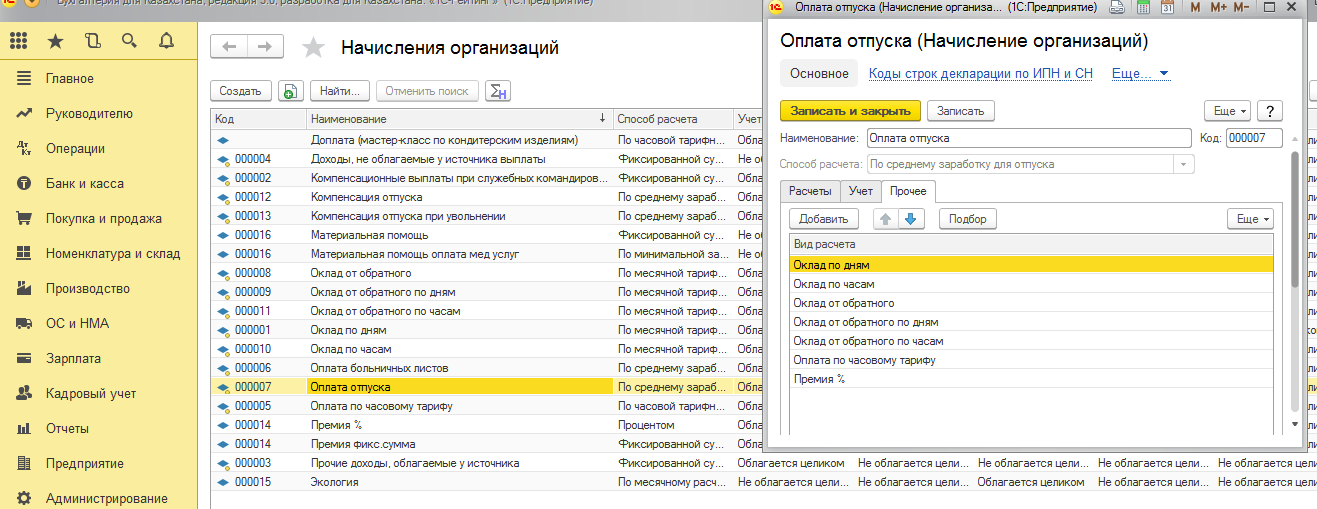Switch to the Расчеты tab
The width and height of the screenshot is (1317, 509).
pos(809,191)
